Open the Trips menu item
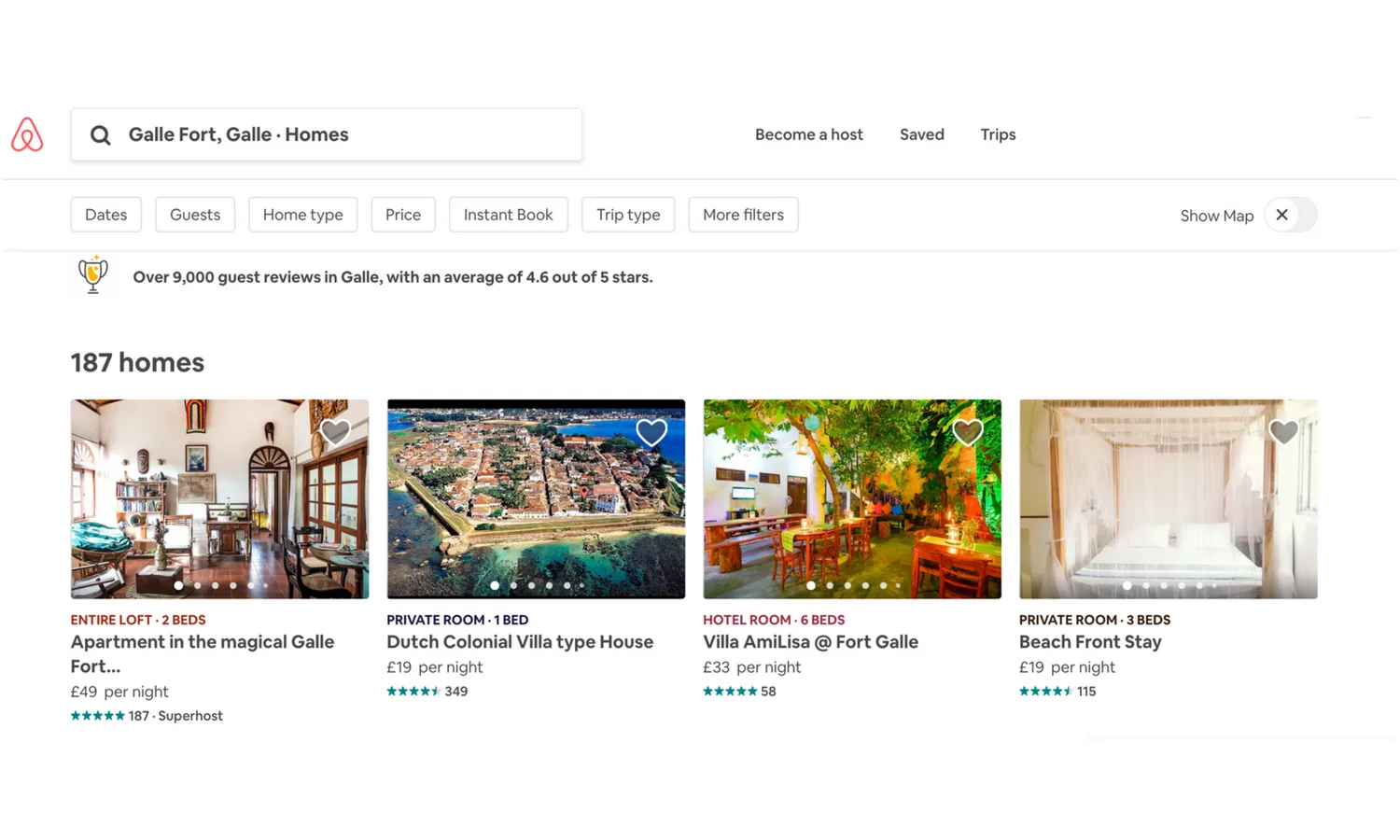 (x=998, y=134)
